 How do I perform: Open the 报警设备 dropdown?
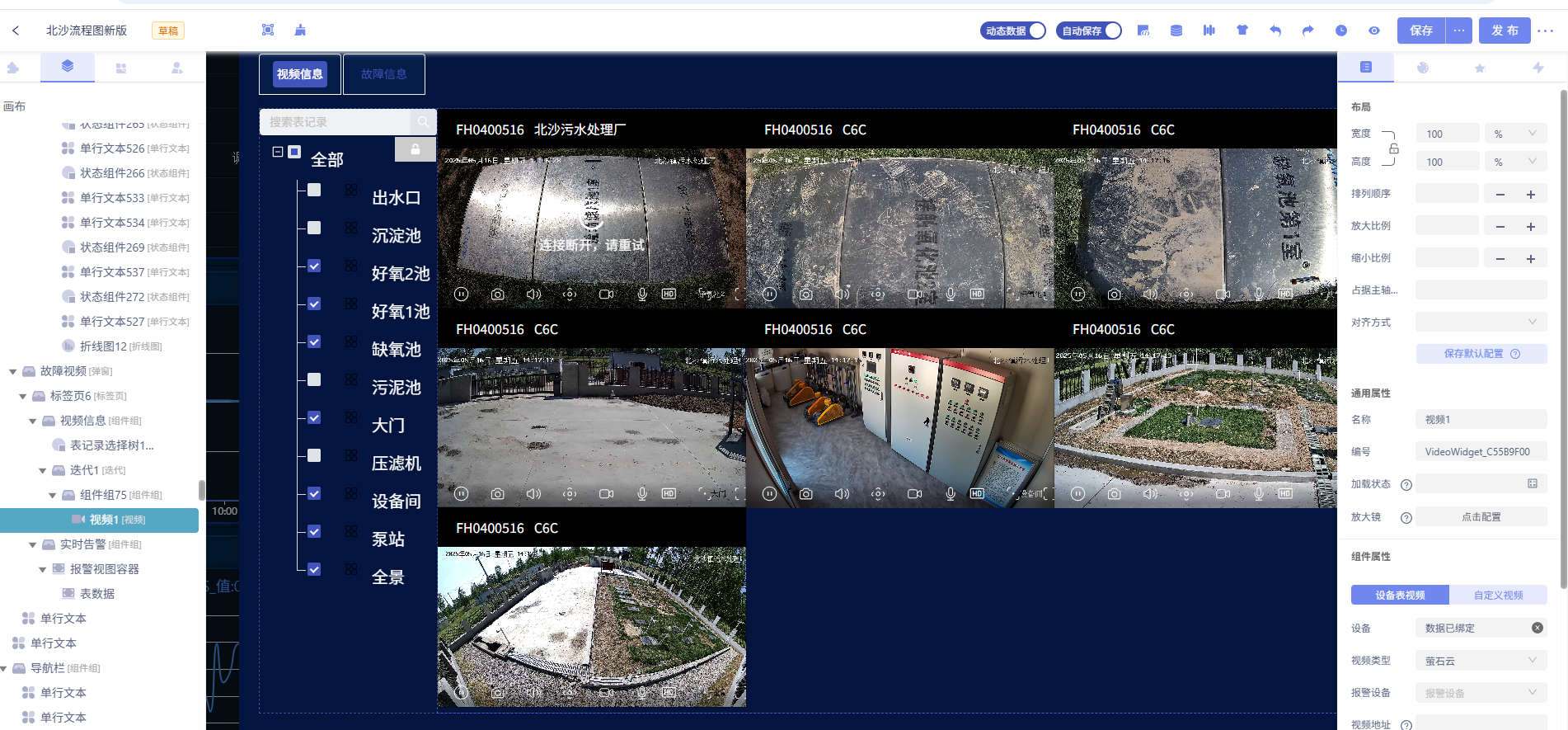tap(1481, 693)
